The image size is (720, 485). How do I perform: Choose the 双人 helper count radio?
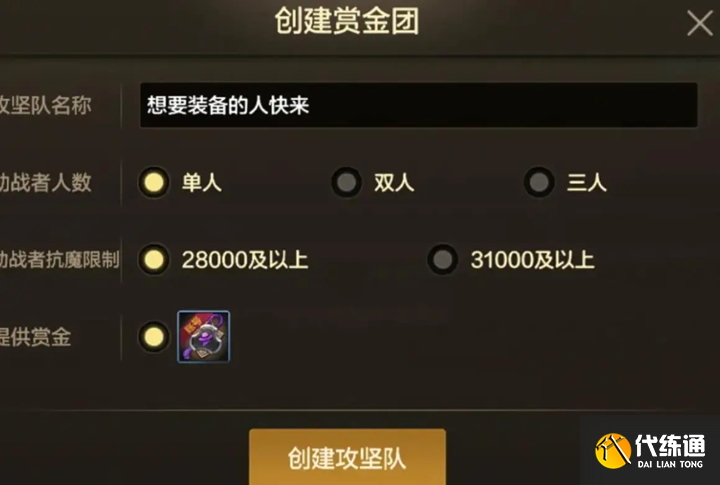tap(347, 182)
